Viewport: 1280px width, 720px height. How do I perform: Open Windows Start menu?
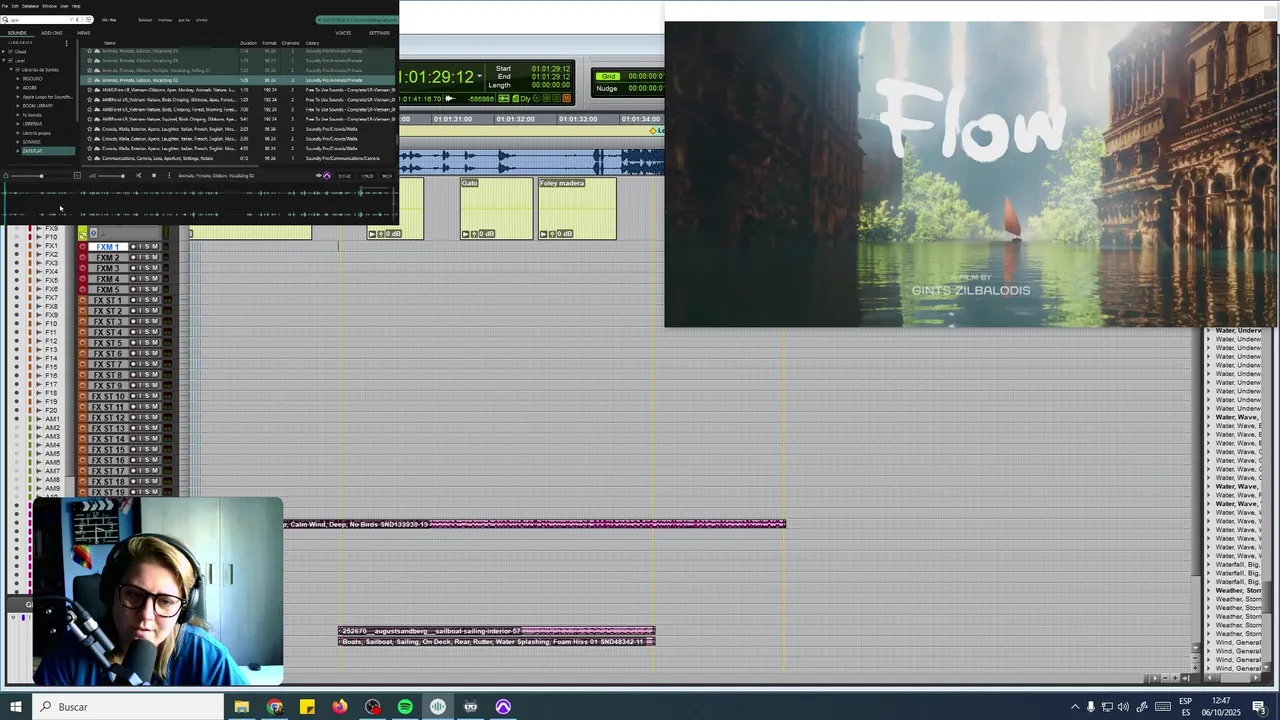(x=16, y=707)
